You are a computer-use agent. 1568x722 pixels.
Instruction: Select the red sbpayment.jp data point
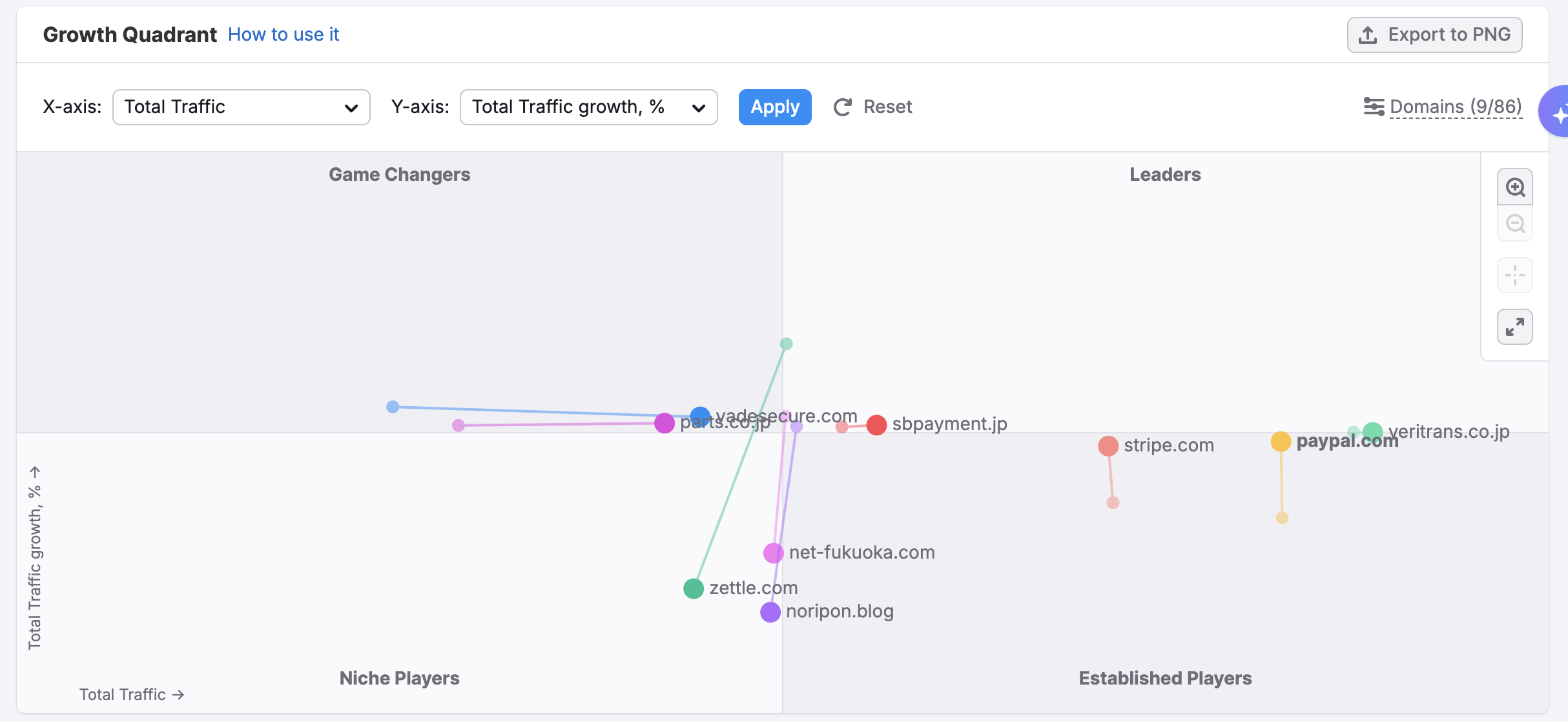(876, 425)
